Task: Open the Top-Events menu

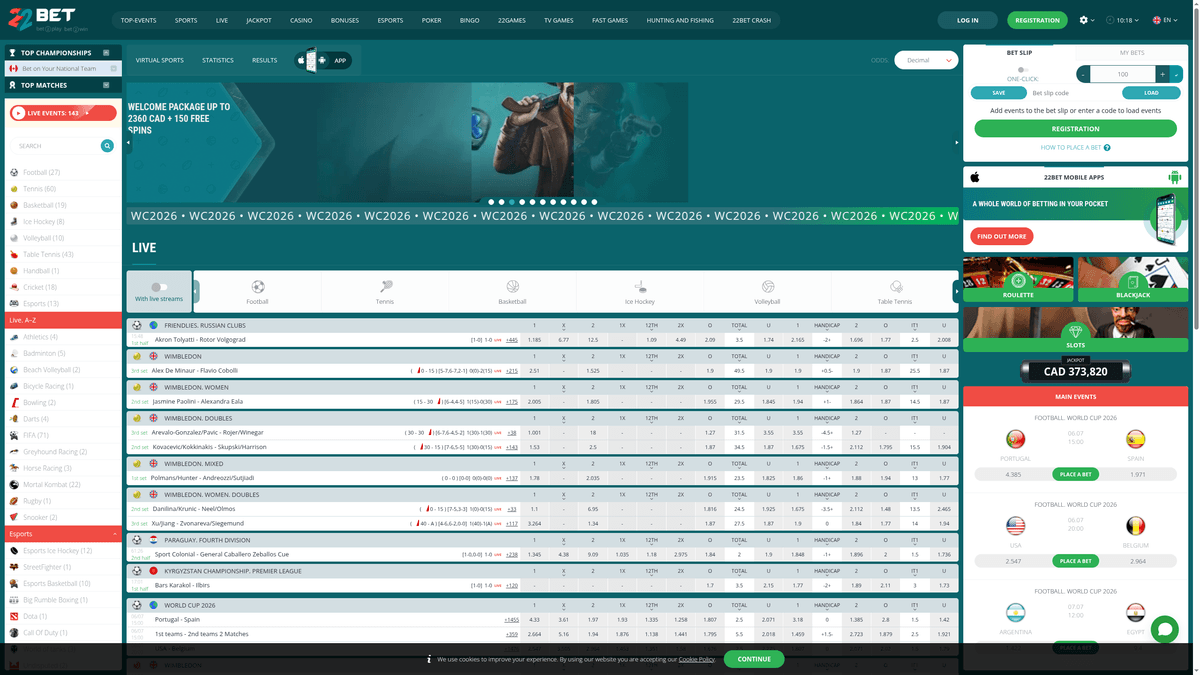Action: pos(138,20)
